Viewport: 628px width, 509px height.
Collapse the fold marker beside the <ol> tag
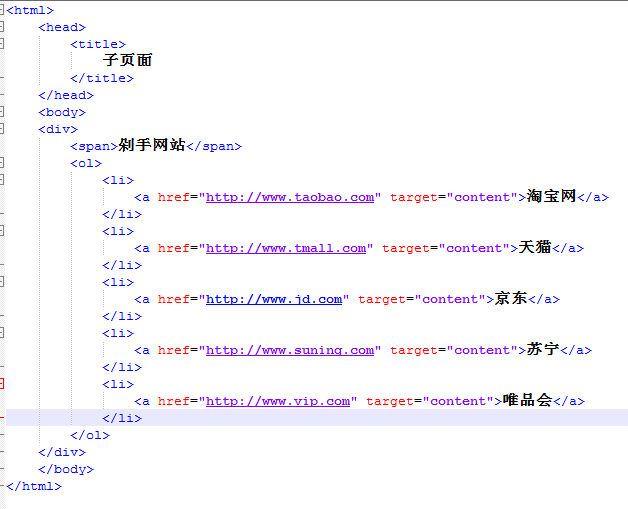tap(1, 163)
